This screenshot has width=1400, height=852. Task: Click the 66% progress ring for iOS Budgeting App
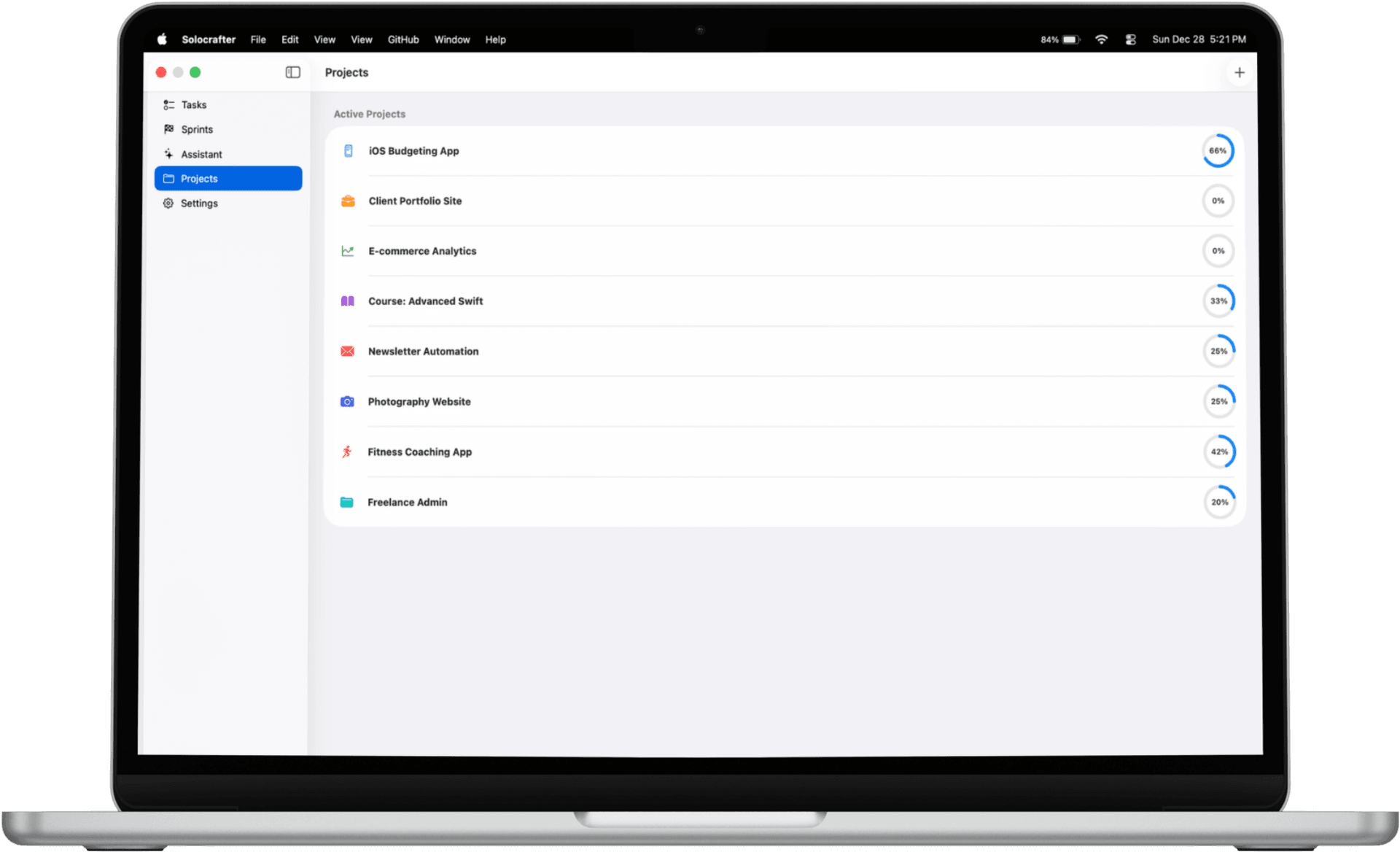[1218, 150]
